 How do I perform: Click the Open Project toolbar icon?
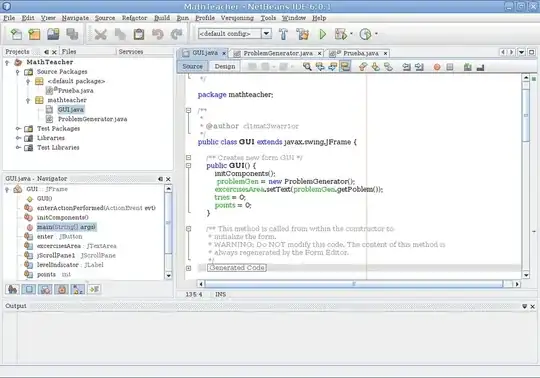tap(53, 34)
